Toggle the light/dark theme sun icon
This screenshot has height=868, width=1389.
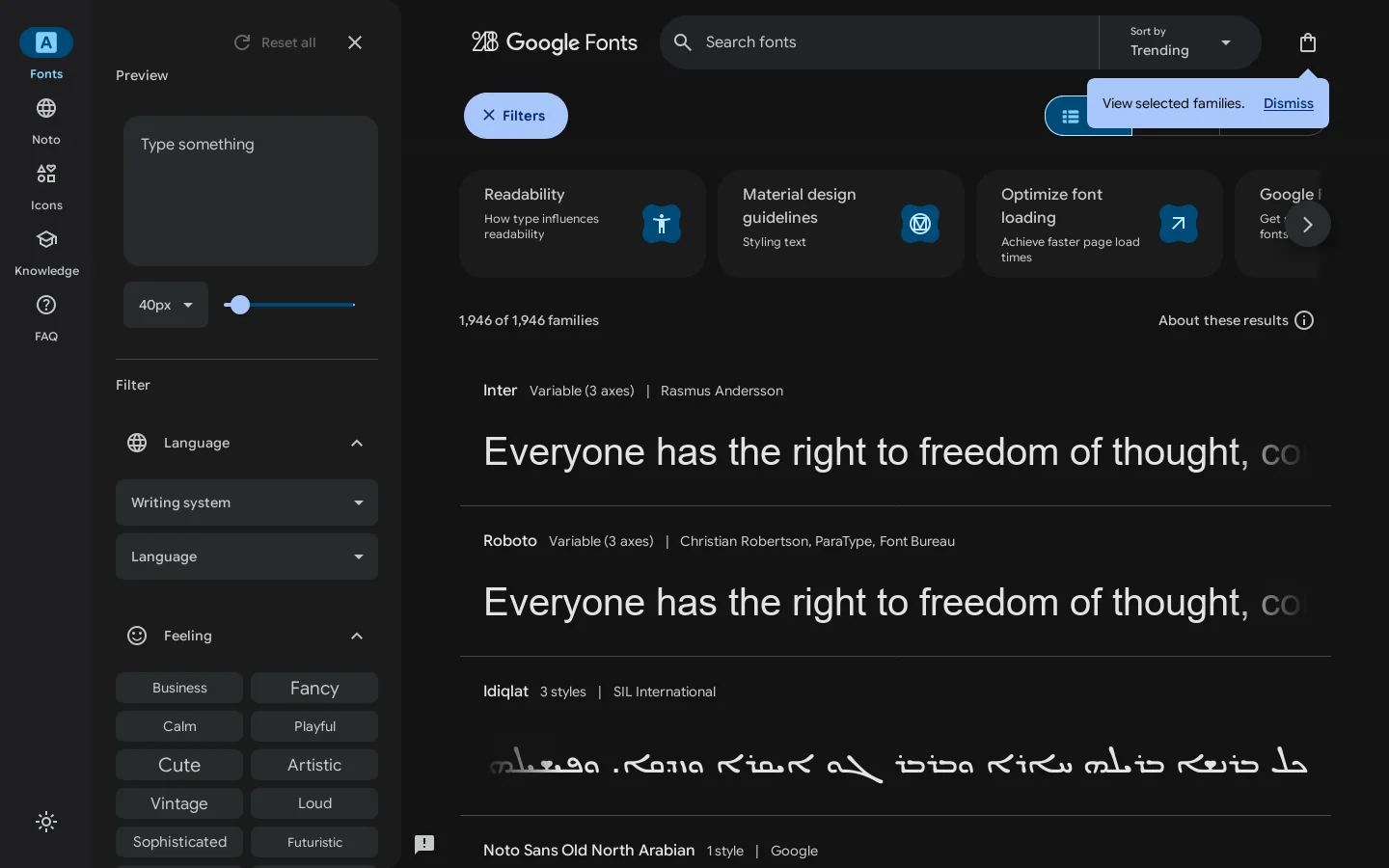46,822
